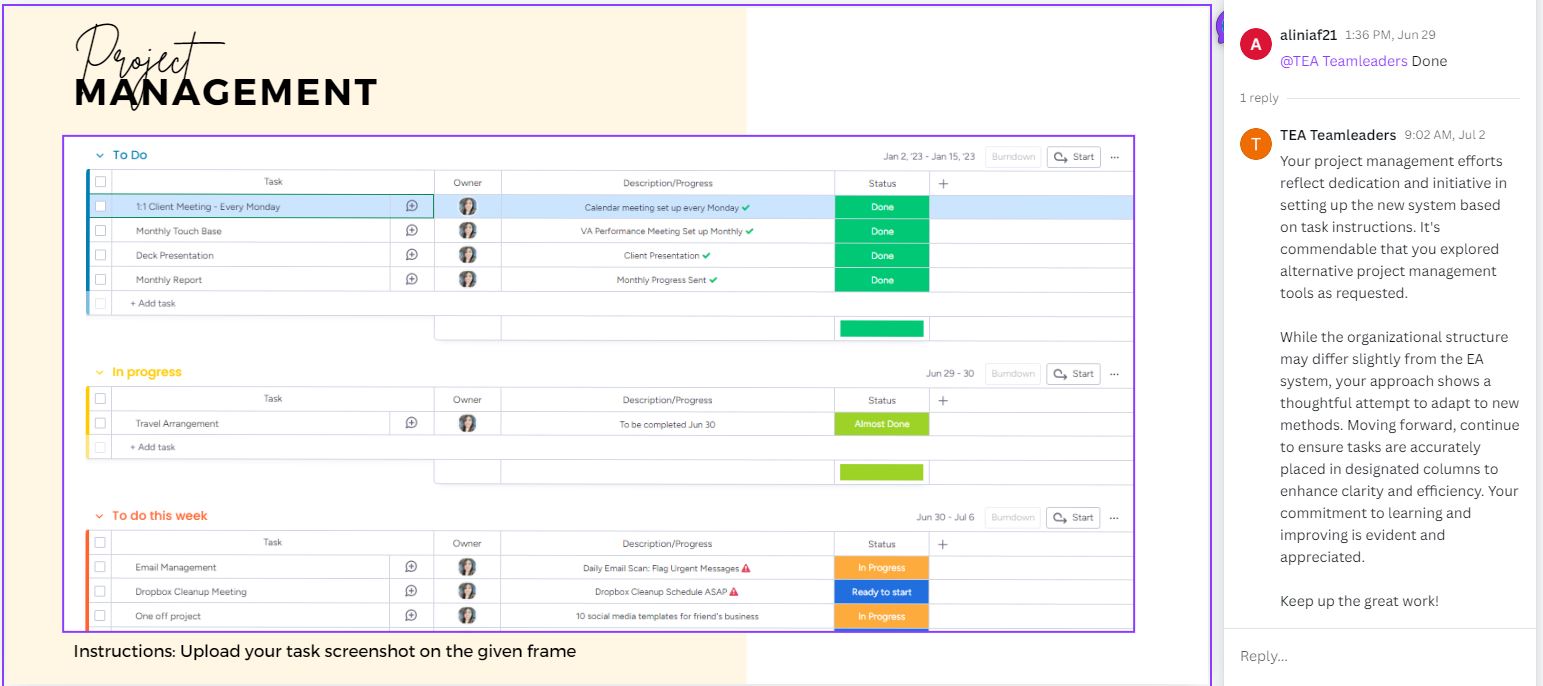This screenshot has height=686, width=1543.
Task: Click @TEA Teamleaders mention link
Action: (x=1343, y=61)
